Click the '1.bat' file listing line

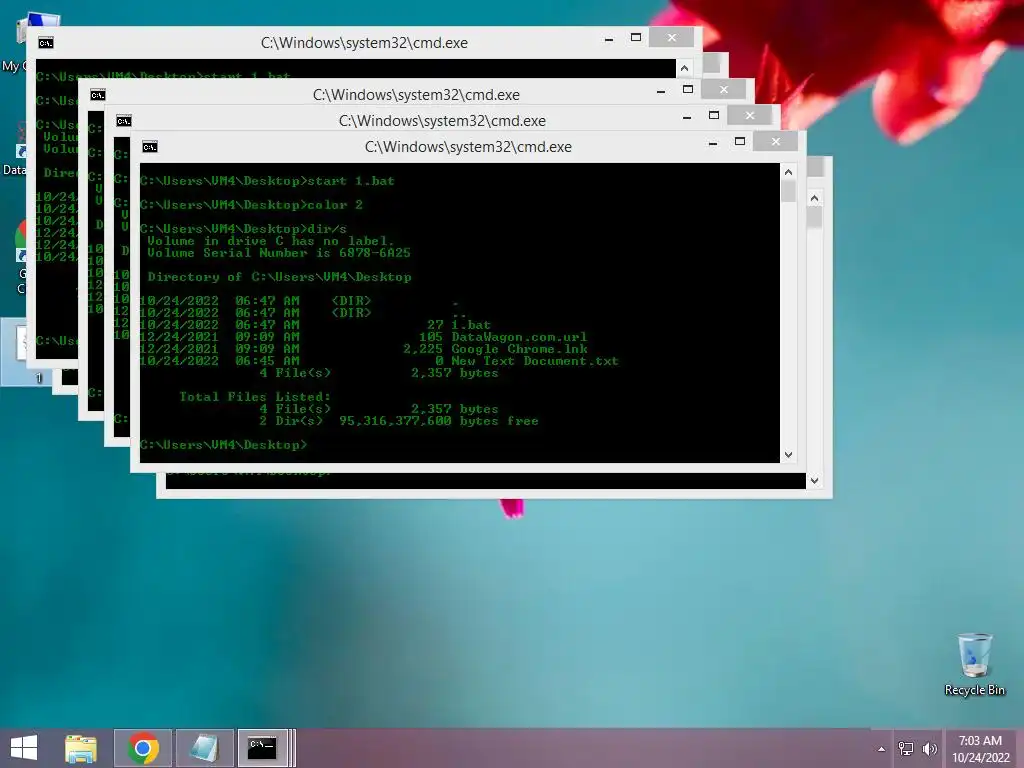click(315, 325)
